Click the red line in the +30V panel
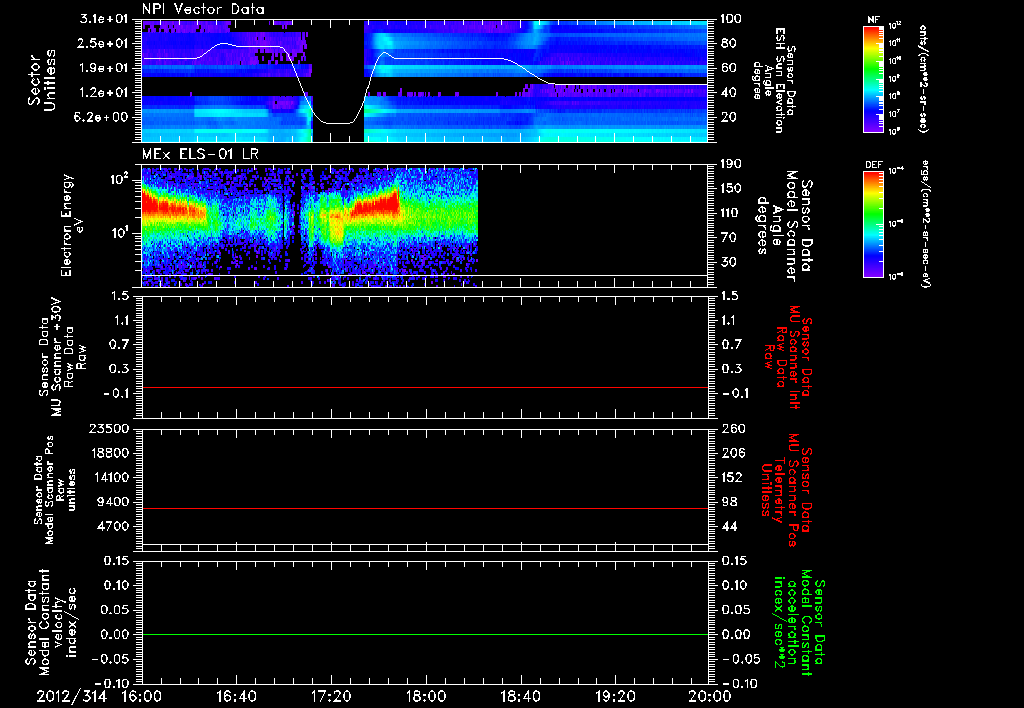This screenshot has height=708, width=1024. click(424, 387)
